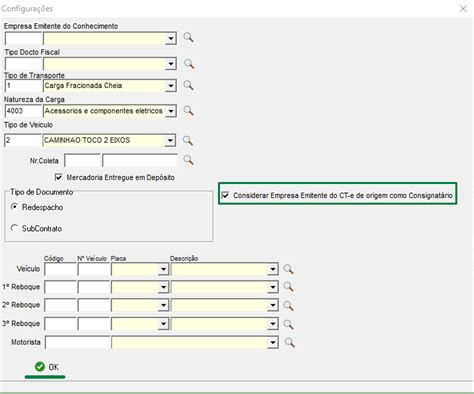Expand 3º Reboque Placa dropdown
474x394 pixels.
163,324
